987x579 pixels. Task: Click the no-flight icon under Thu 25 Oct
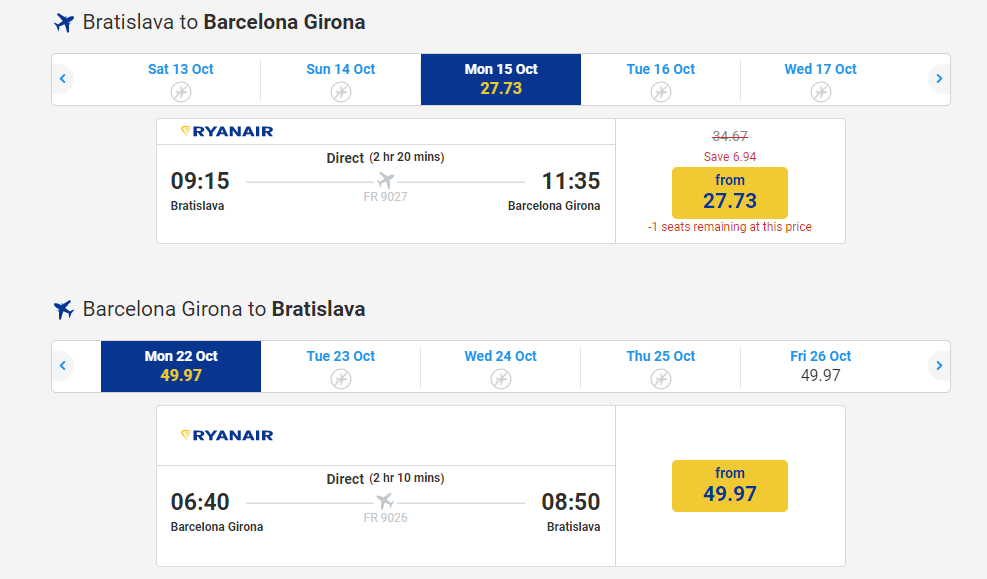(661, 379)
